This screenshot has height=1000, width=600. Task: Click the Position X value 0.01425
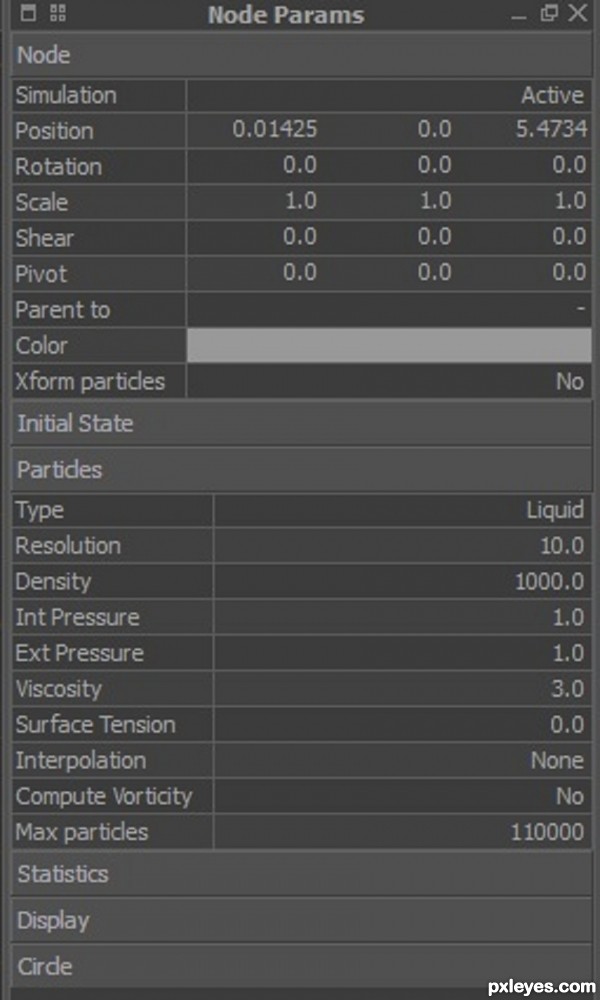274,130
